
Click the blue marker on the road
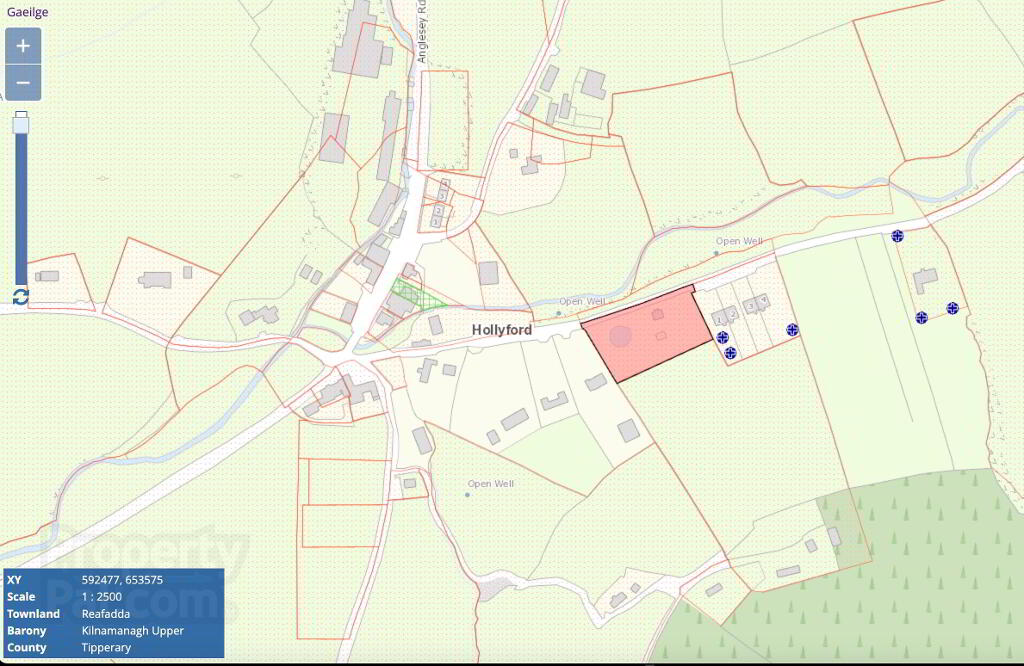pyautogui.click(x=897, y=236)
